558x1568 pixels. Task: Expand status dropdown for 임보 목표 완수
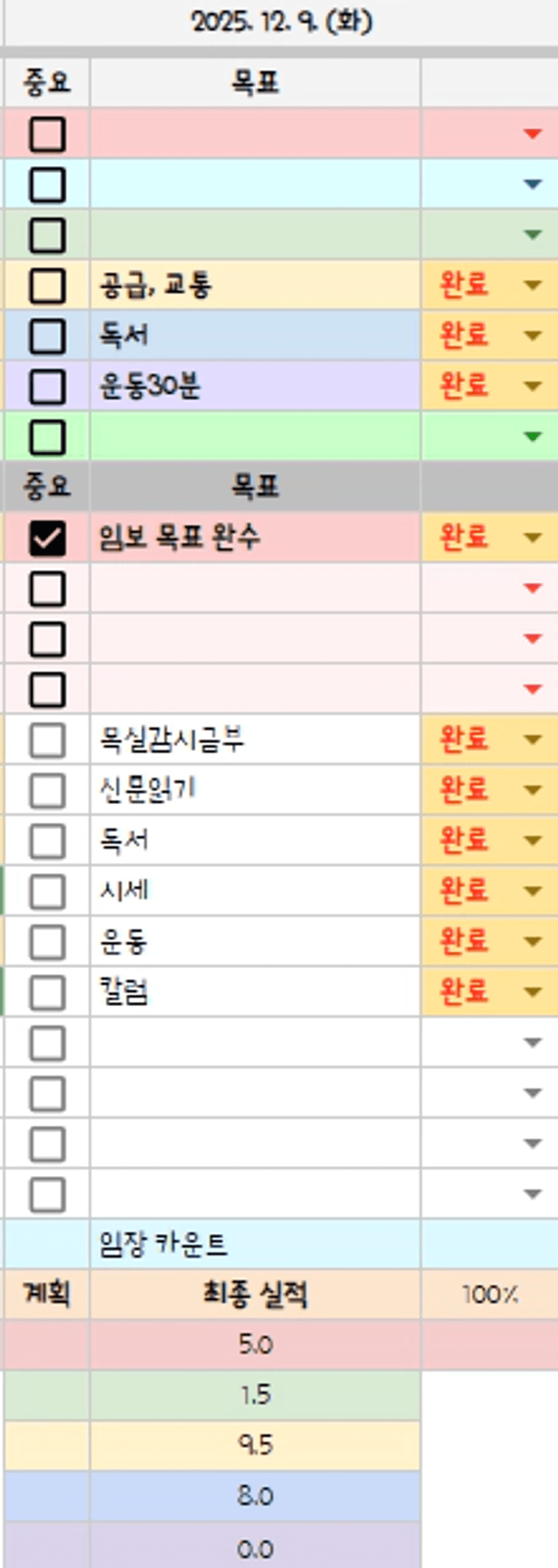(532, 538)
